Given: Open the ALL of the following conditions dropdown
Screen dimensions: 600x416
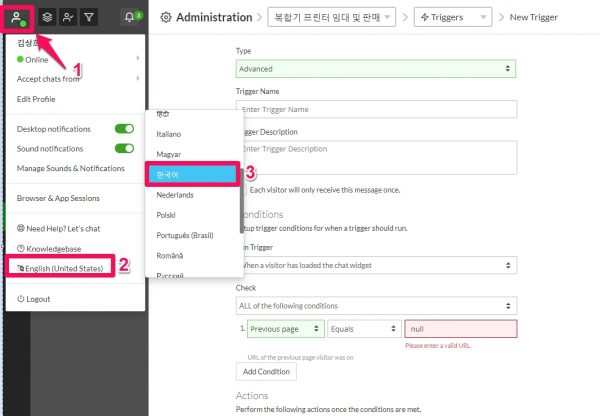Looking at the screenshot, I should 376,306.
